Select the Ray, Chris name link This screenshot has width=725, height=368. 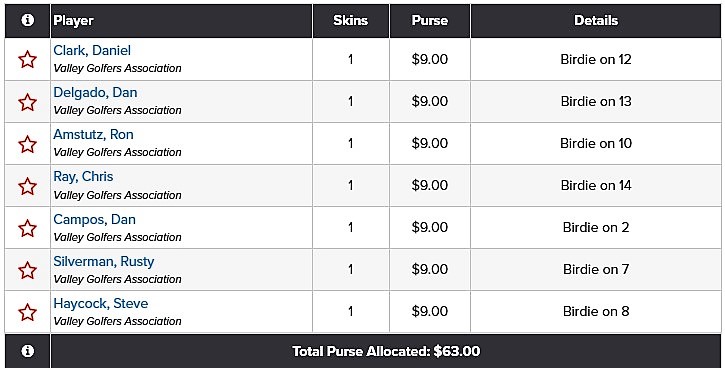tap(83, 177)
